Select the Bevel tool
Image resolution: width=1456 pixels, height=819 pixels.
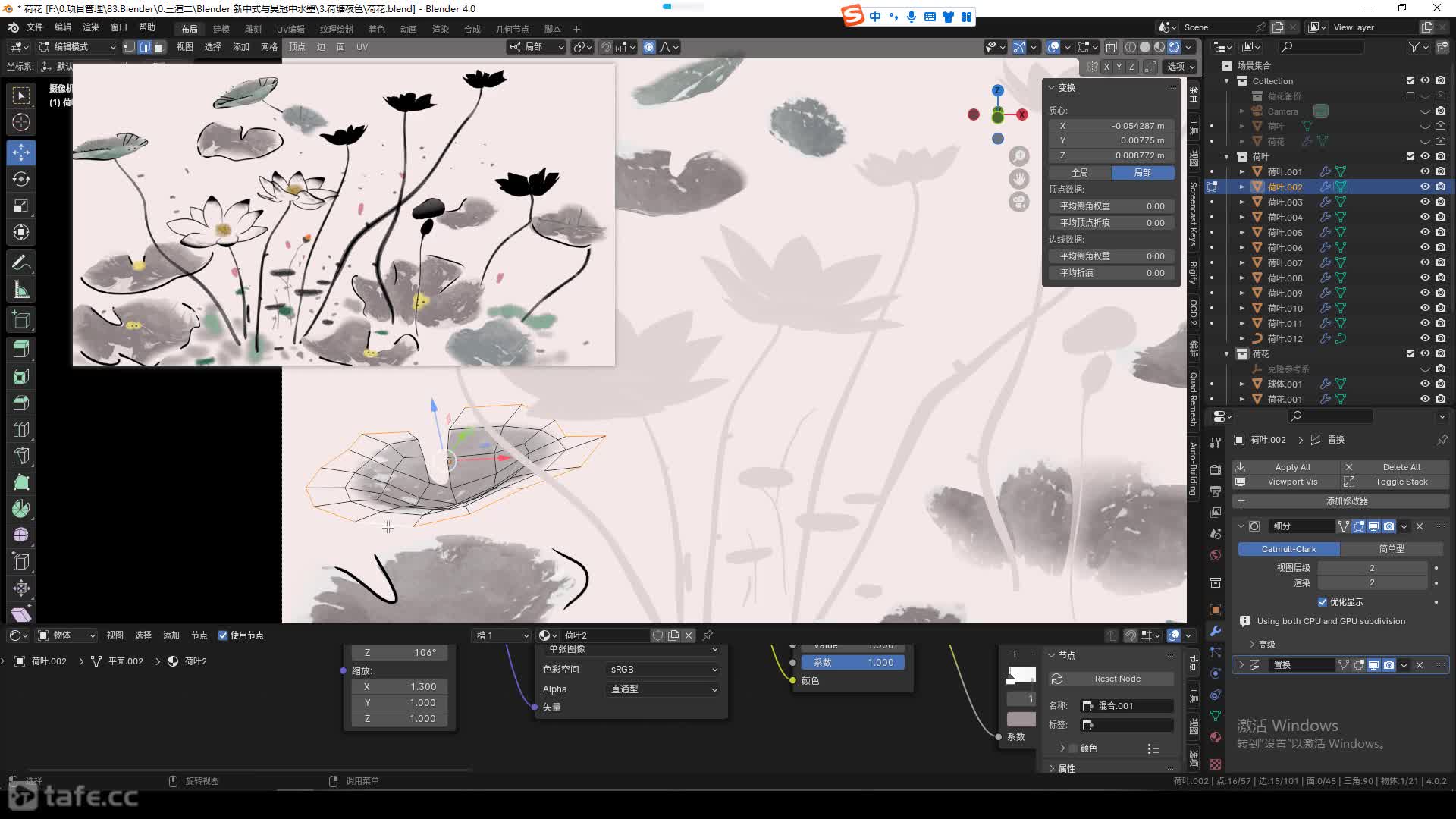(x=21, y=403)
